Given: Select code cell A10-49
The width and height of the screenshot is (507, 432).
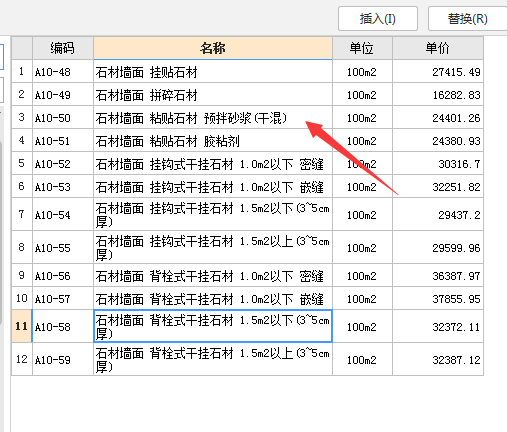Looking at the screenshot, I should pyautogui.click(x=63, y=95).
